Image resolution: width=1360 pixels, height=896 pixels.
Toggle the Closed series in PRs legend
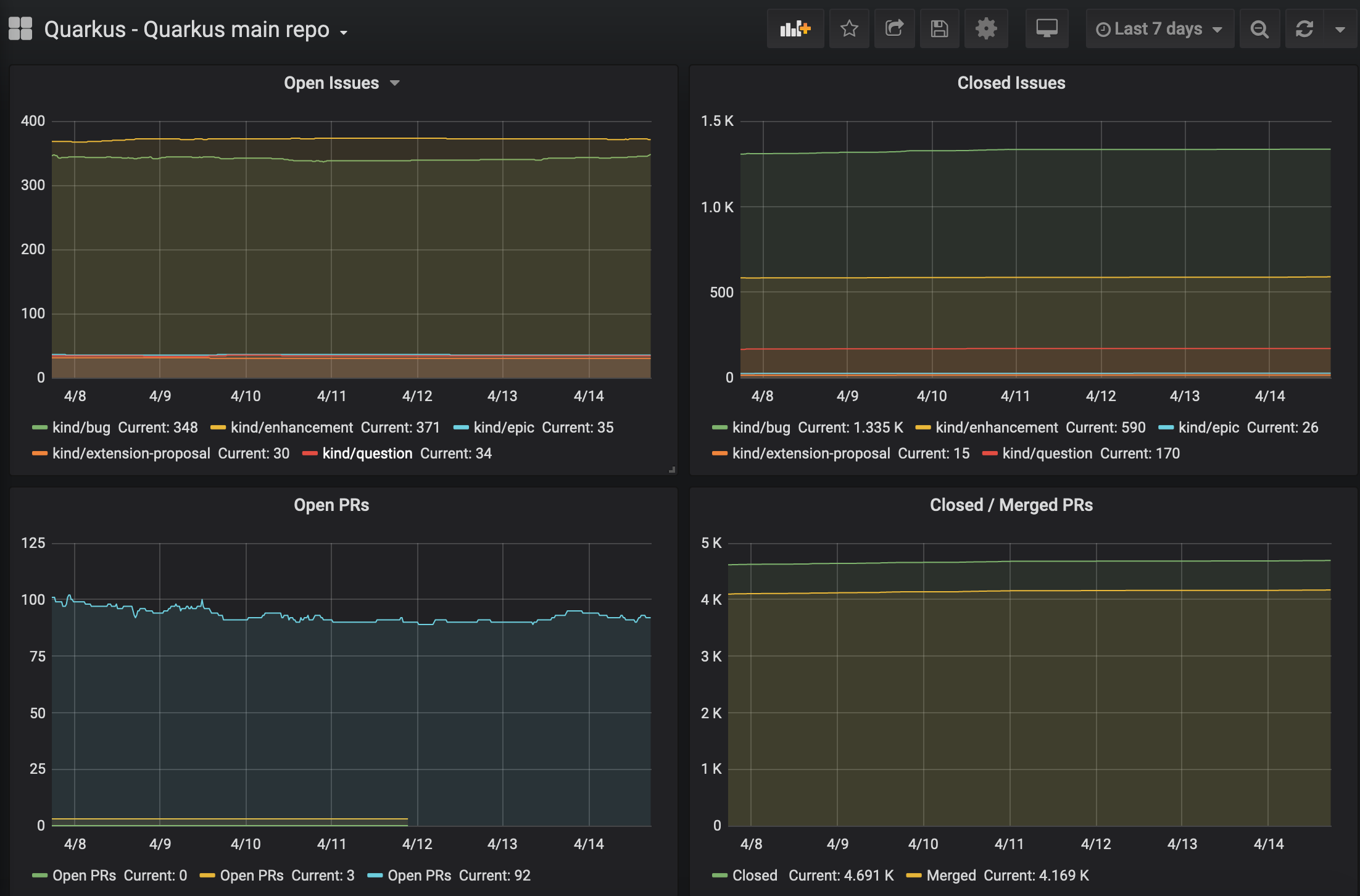(755, 876)
